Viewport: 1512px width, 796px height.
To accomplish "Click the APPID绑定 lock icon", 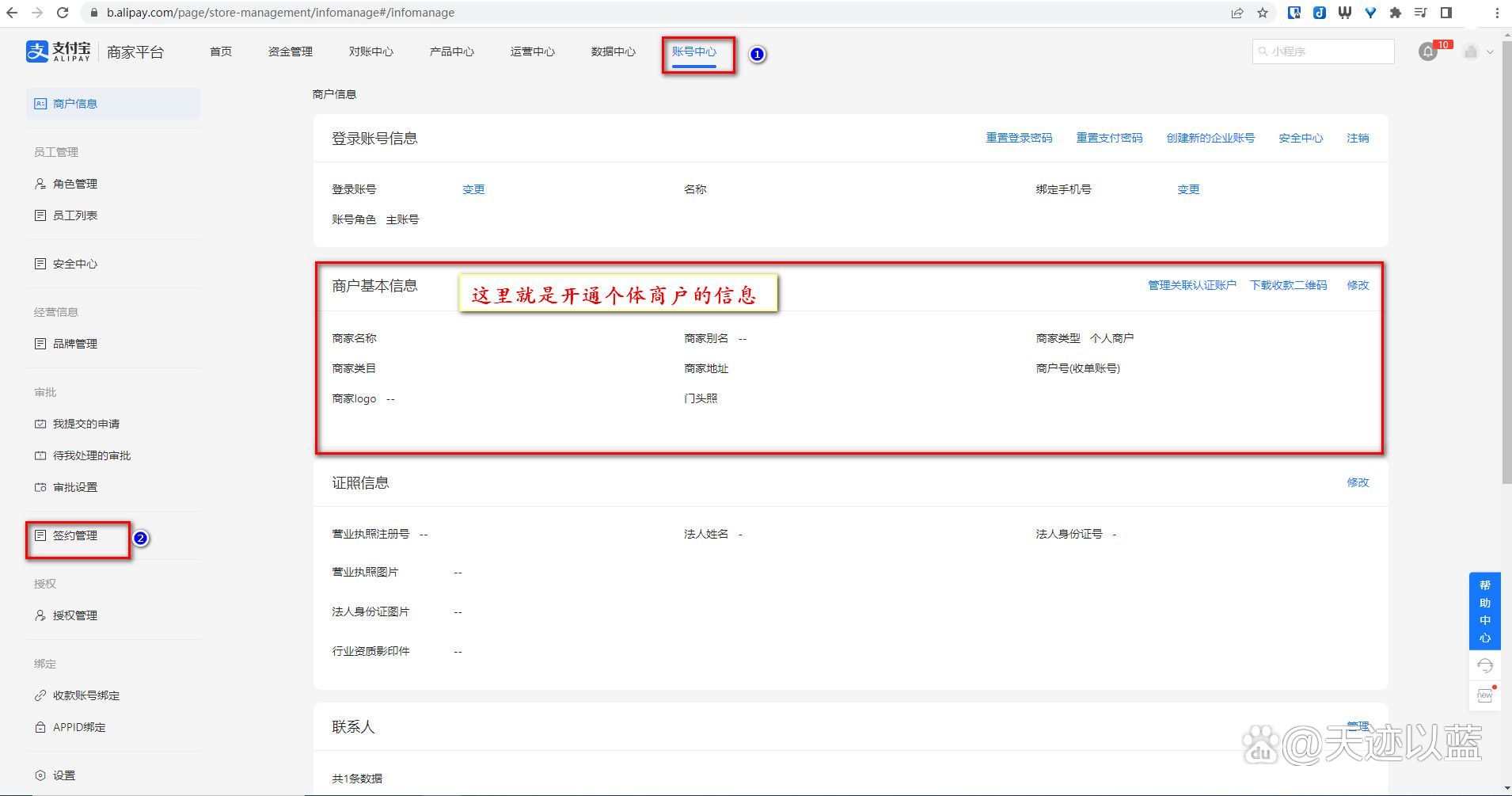I will (40, 727).
